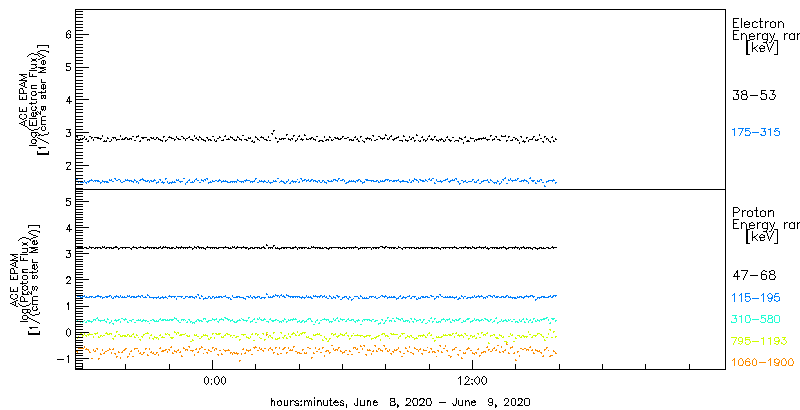Click the electron y-axis tick 4

[x=69, y=99]
